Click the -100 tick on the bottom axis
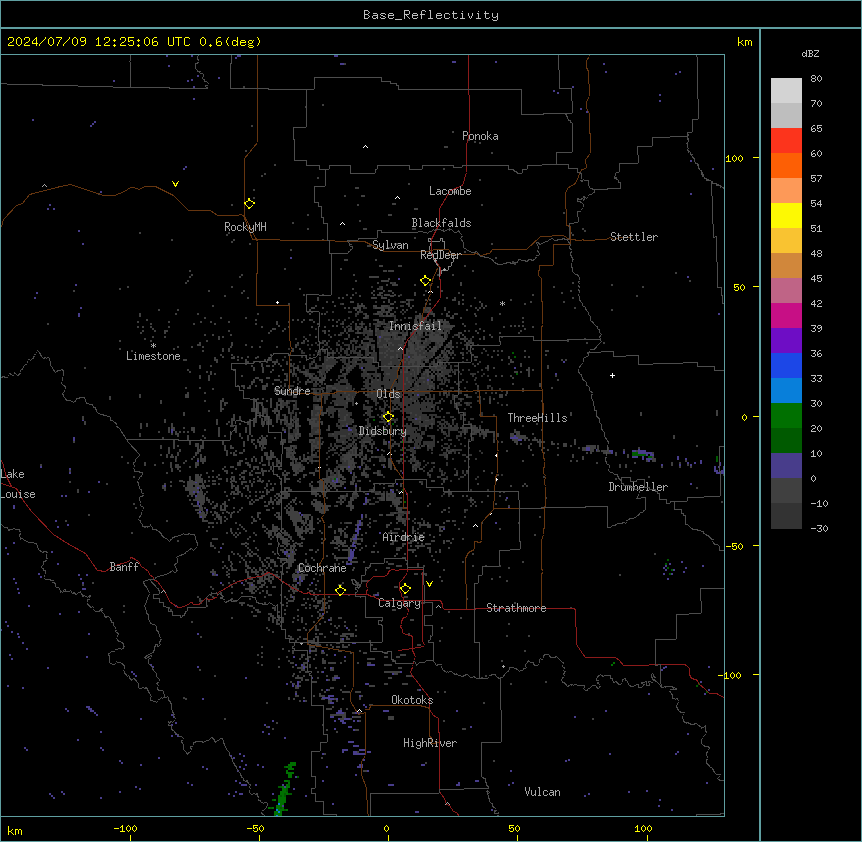Viewport: 862px width, 842px height. pos(125,828)
